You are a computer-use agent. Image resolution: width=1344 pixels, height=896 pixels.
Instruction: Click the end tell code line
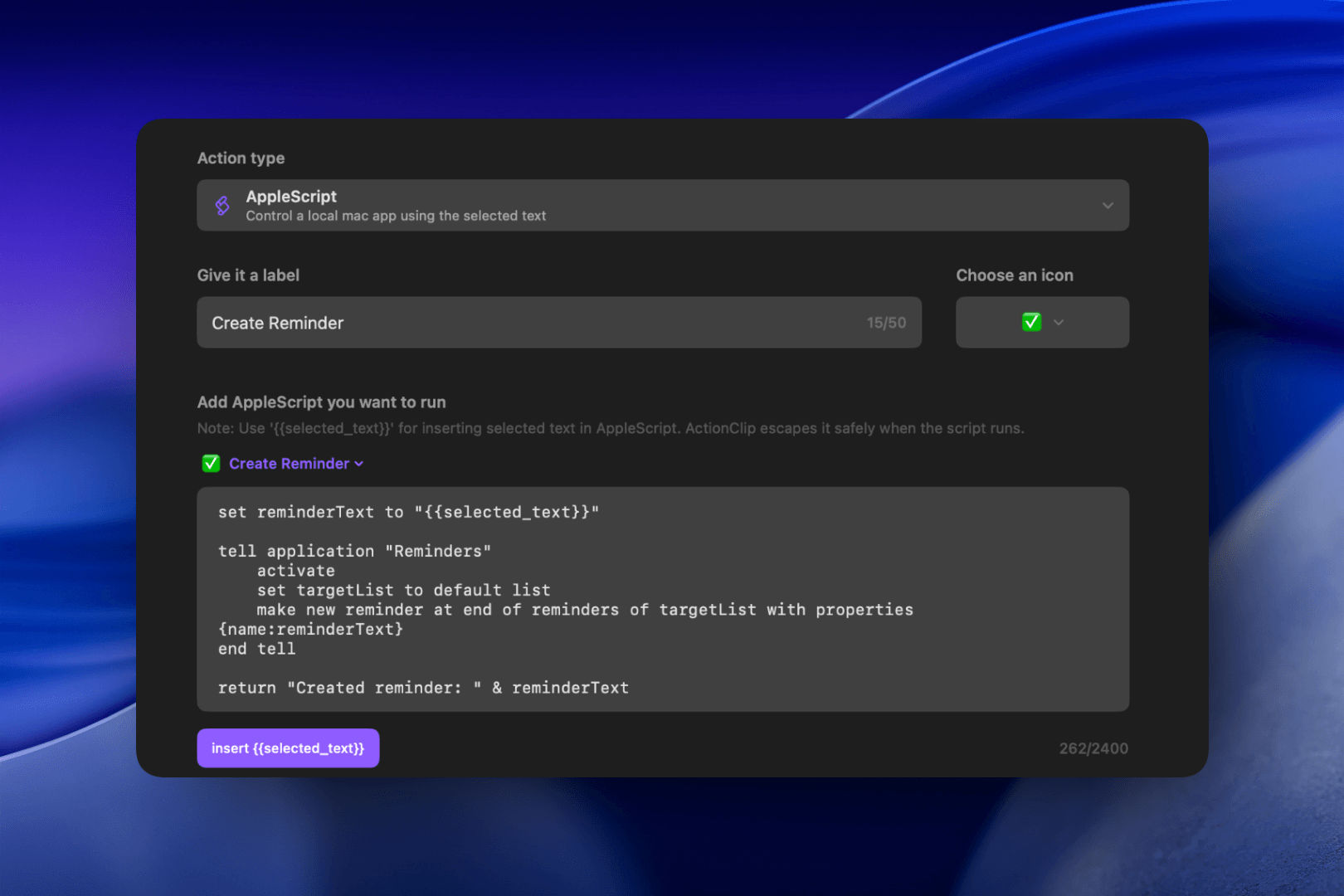256,649
